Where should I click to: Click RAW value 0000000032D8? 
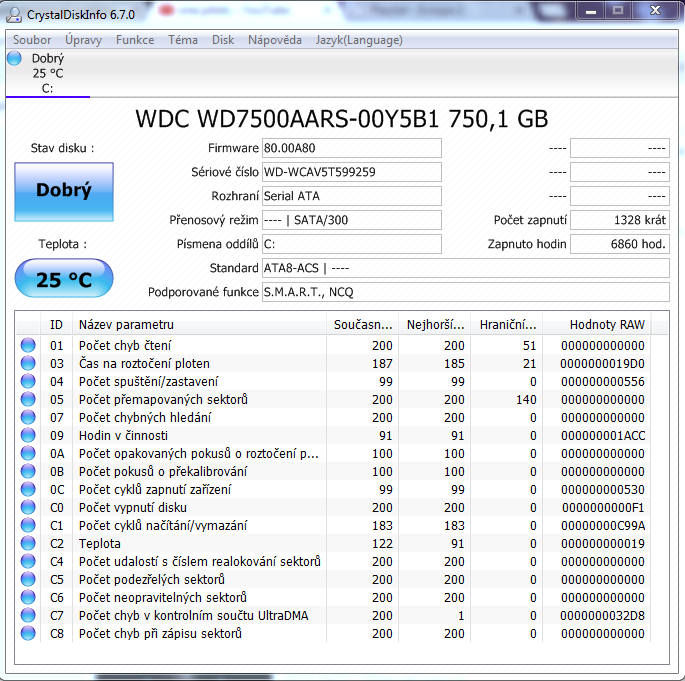pos(602,615)
